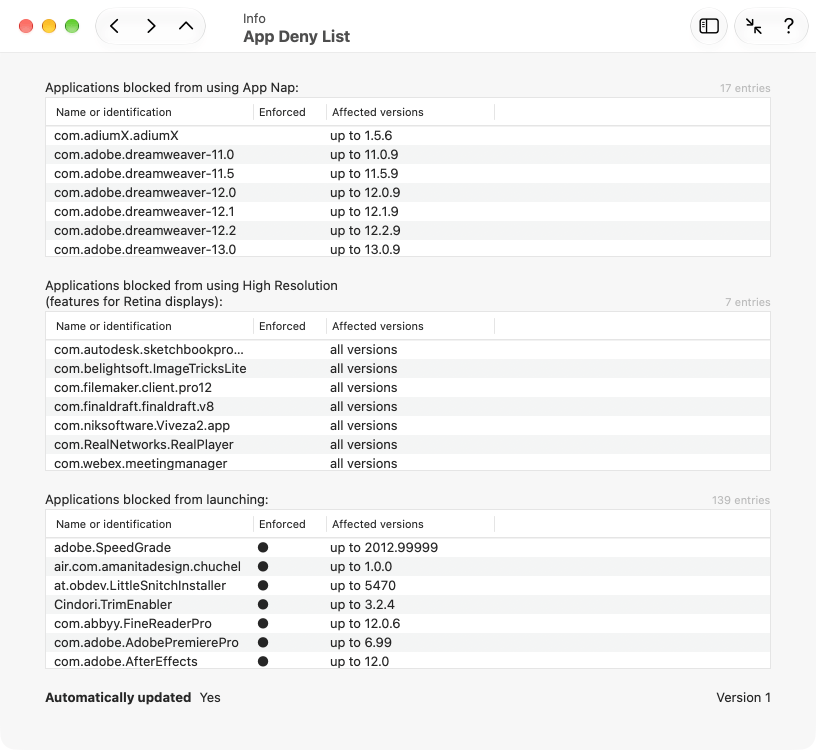Select com.filemaker.client.pro12 row
This screenshot has width=816, height=750.
pyautogui.click(x=408, y=388)
